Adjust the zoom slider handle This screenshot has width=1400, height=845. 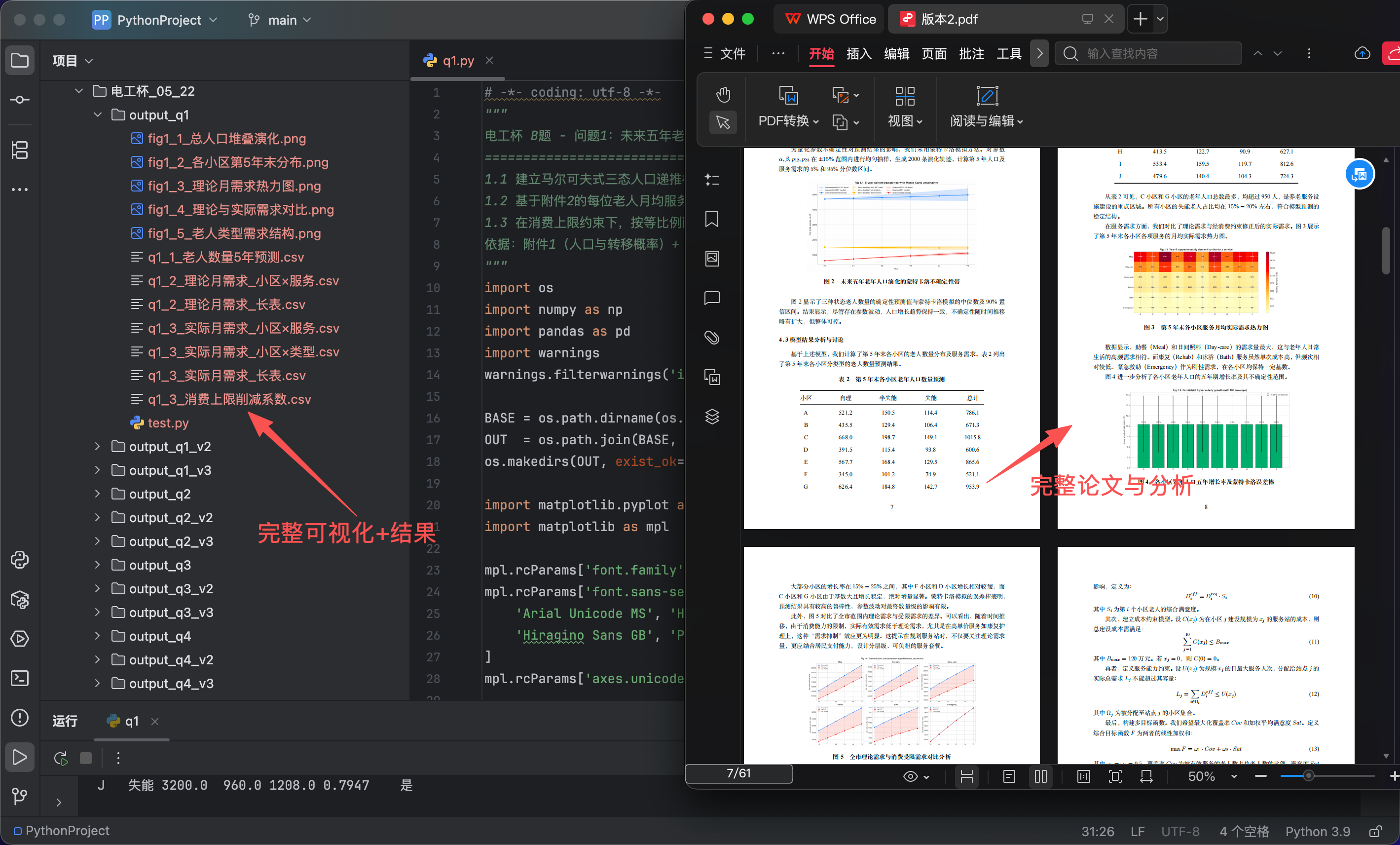[1308, 775]
